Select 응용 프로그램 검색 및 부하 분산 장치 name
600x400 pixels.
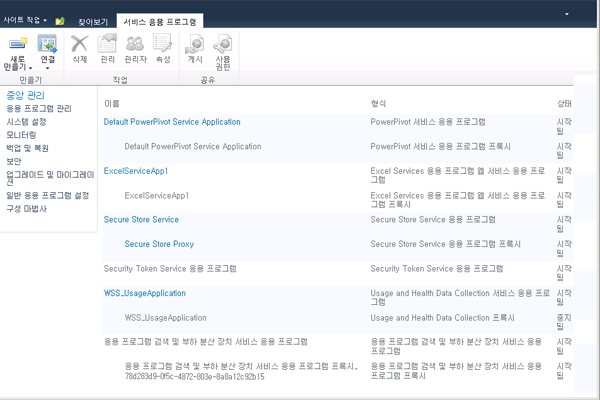205,341
